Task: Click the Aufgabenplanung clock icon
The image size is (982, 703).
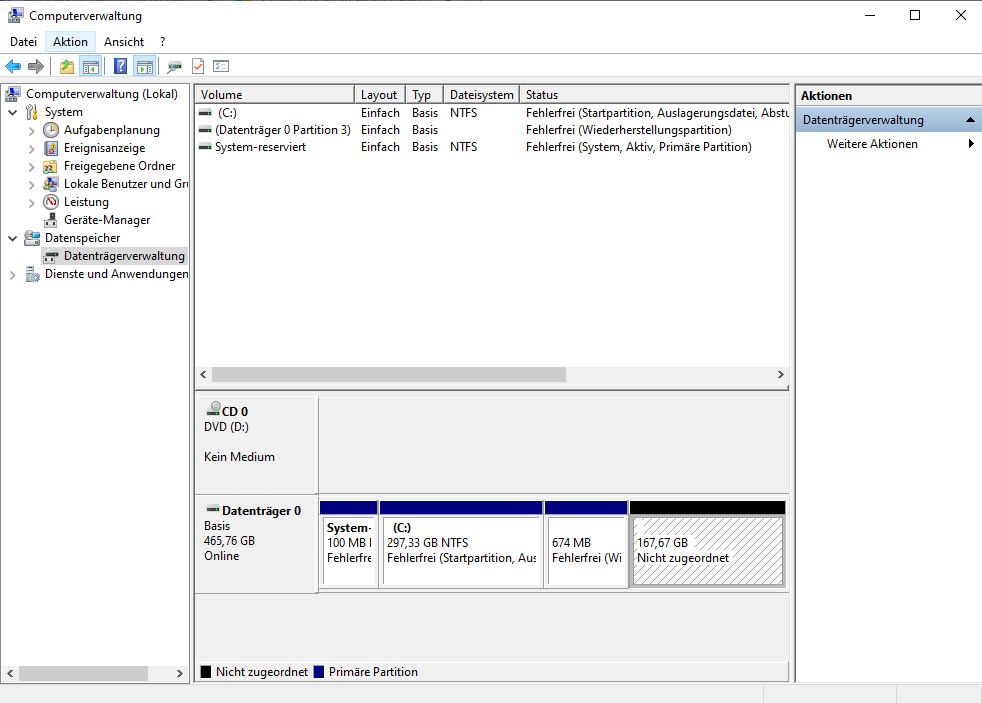Action: [x=51, y=130]
